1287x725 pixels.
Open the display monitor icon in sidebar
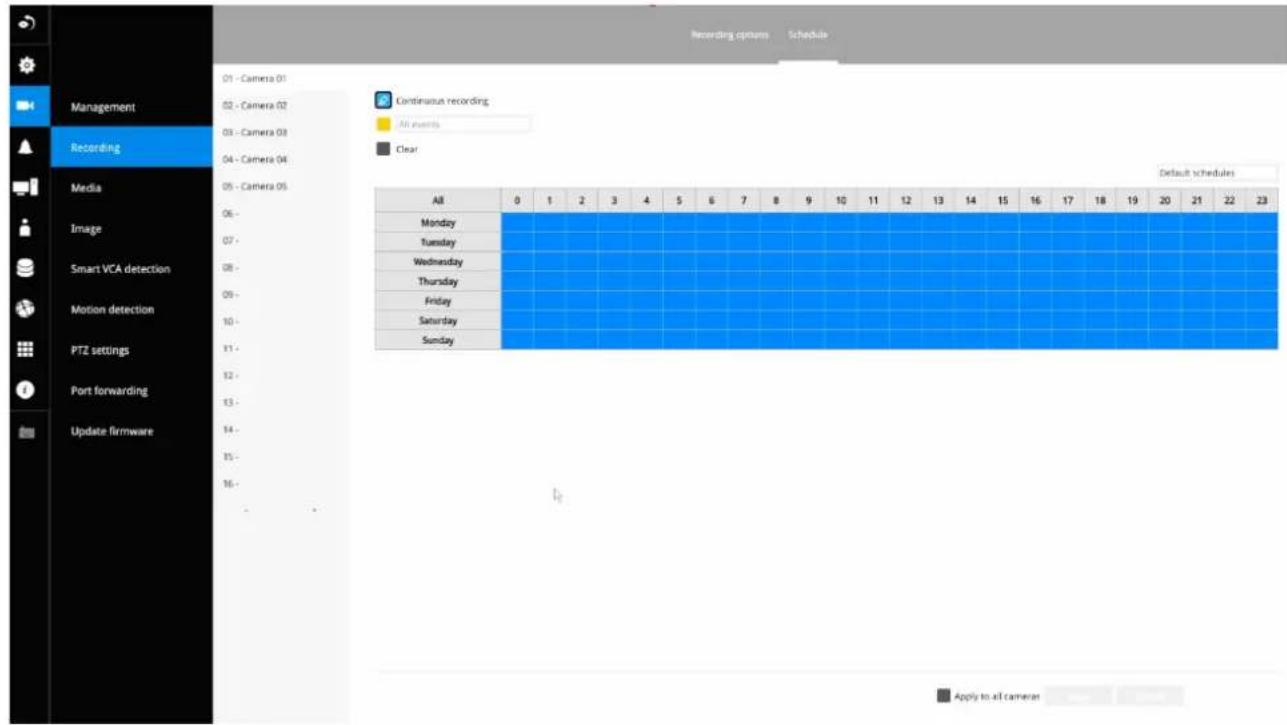24,188
